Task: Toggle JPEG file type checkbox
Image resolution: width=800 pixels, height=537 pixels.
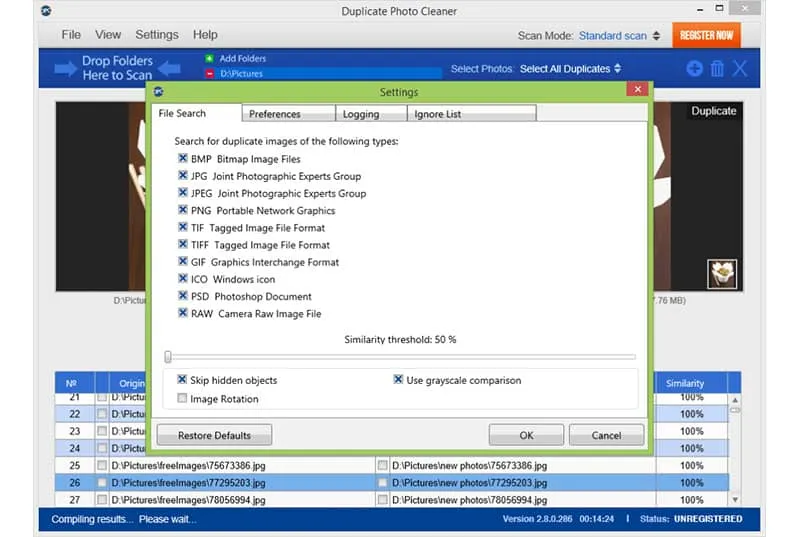Action: click(182, 193)
